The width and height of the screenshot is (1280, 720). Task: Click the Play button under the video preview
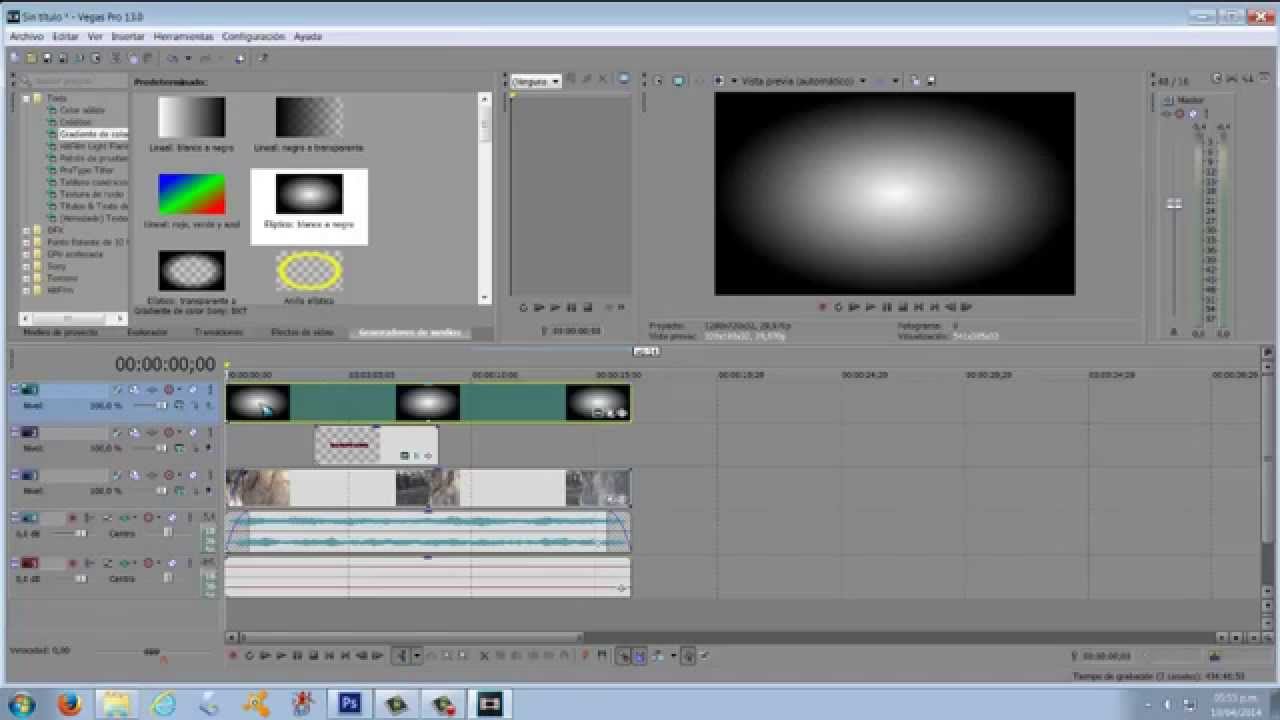tap(870, 307)
